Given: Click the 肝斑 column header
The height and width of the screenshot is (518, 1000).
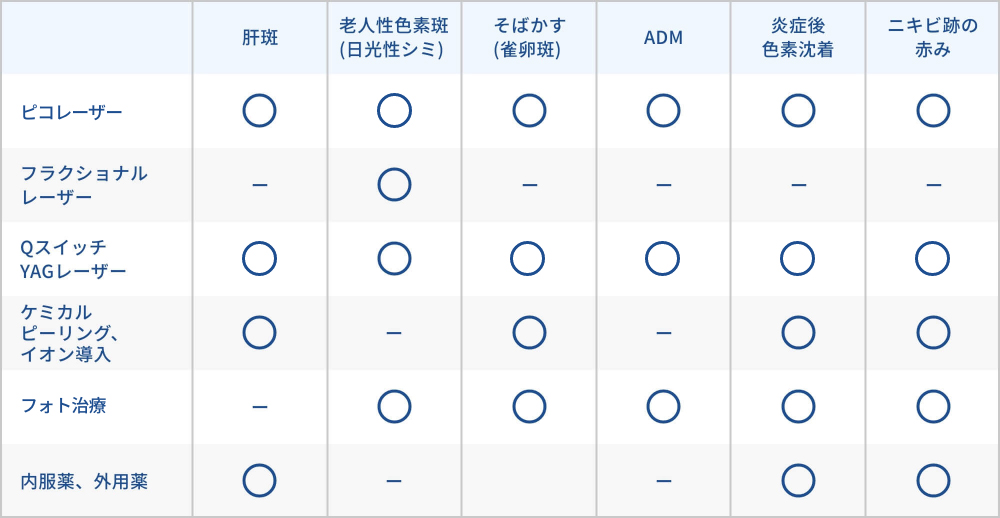Looking at the screenshot, I should 260,38.
